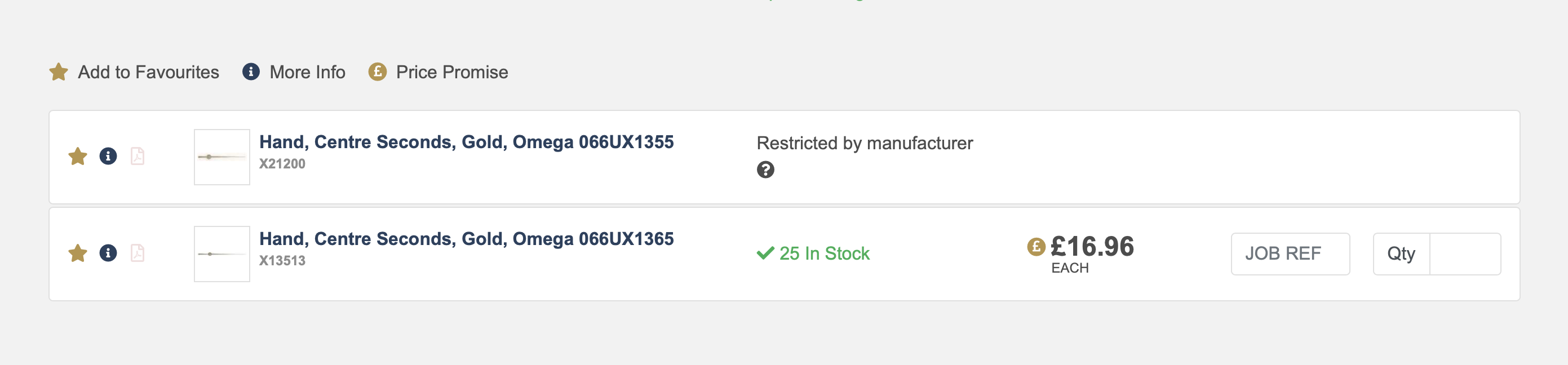Click the Add to Favourites legend star
The image size is (1568, 365).
(x=59, y=72)
